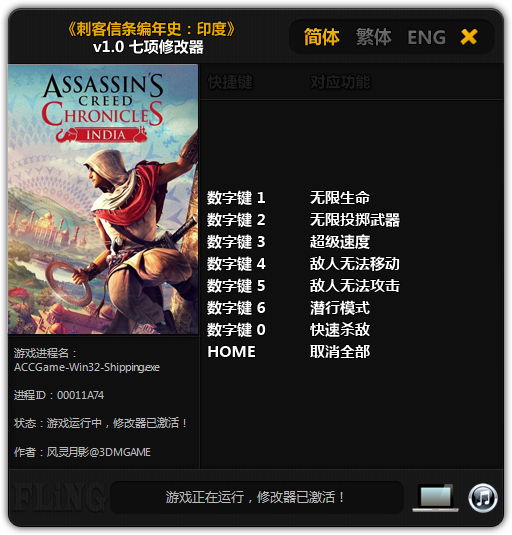Switch language to ENG
Screen dimensions: 512x535
coord(427,37)
